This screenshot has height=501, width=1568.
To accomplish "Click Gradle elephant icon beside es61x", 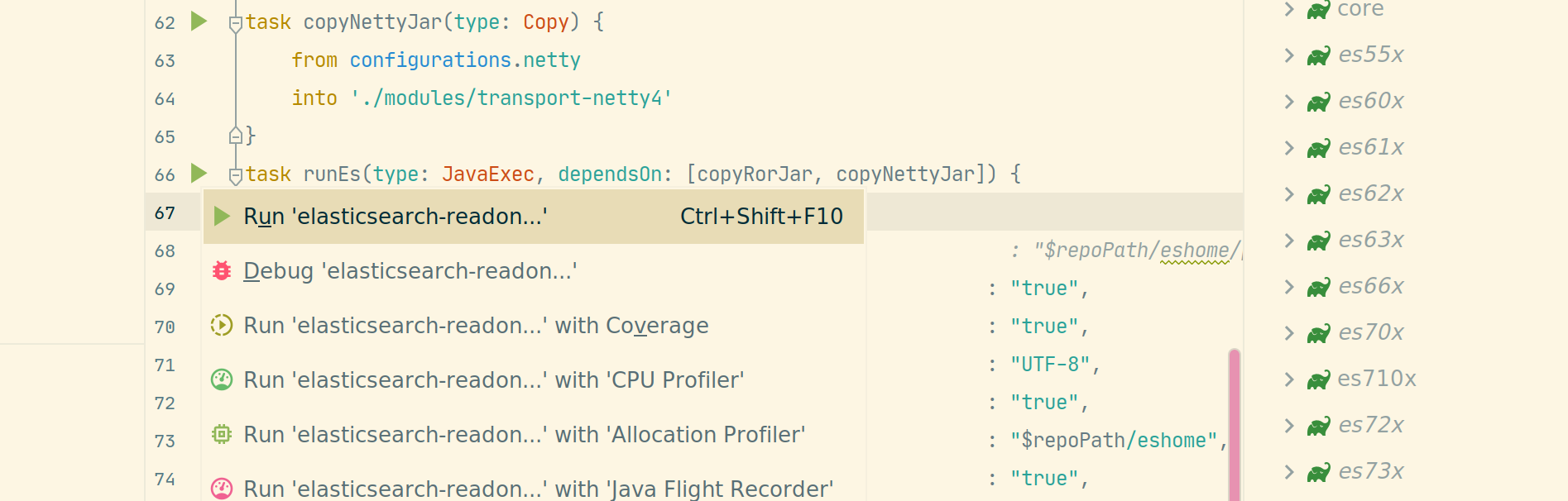I will click(x=1318, y=149).
